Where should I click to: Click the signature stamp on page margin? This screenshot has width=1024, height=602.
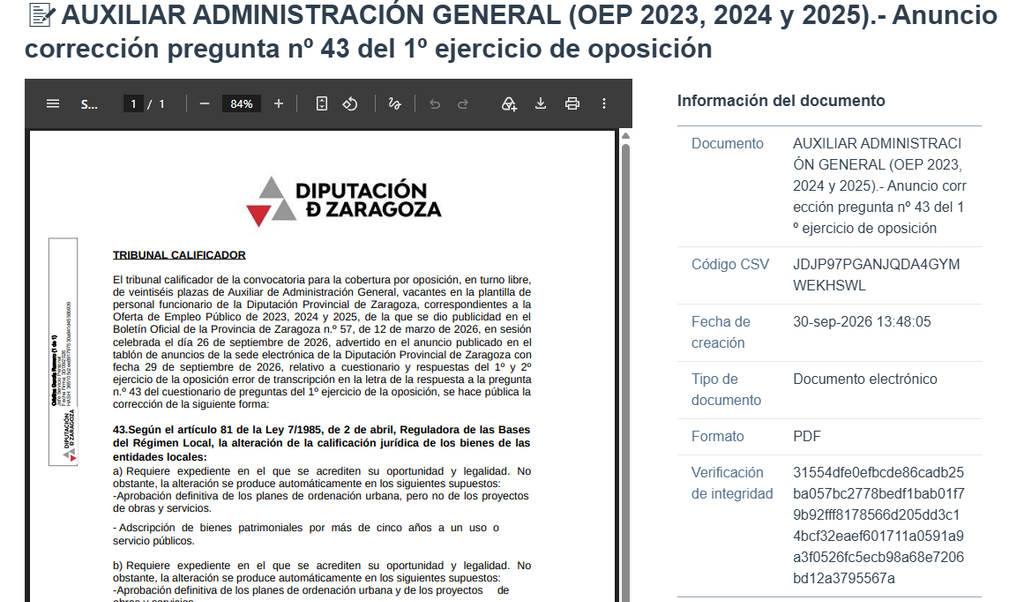pyautogui.click(x=63, y=352)
